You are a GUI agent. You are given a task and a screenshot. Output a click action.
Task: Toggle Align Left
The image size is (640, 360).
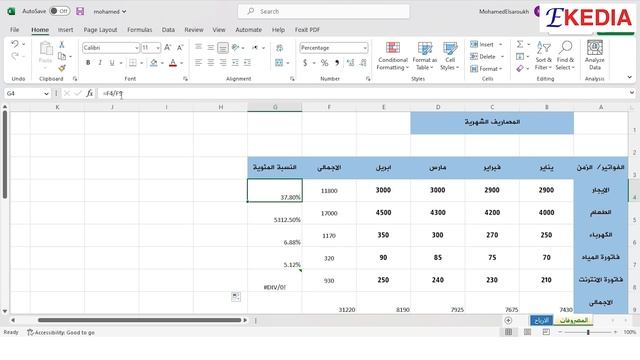pyautogui.click(x=198, y=63)
